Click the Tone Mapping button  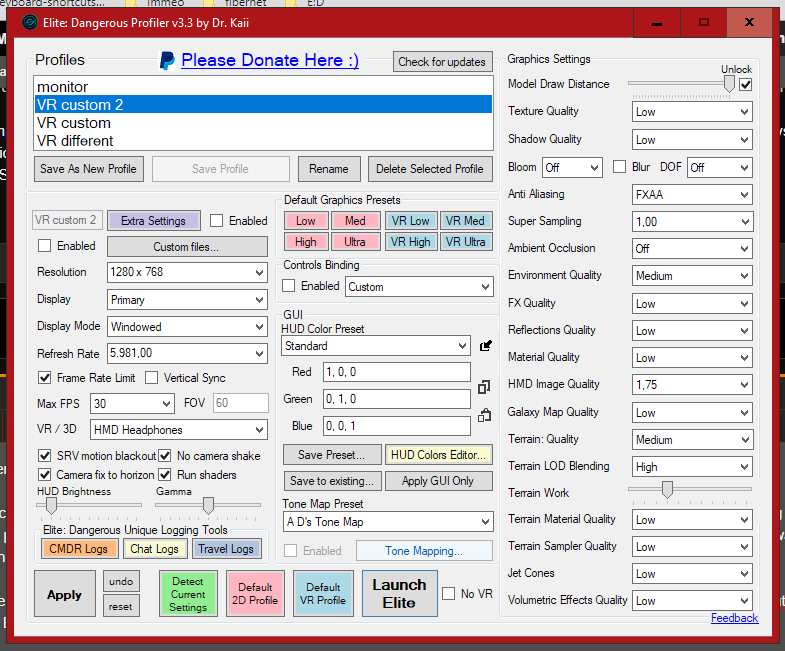[x=424, y=551]
